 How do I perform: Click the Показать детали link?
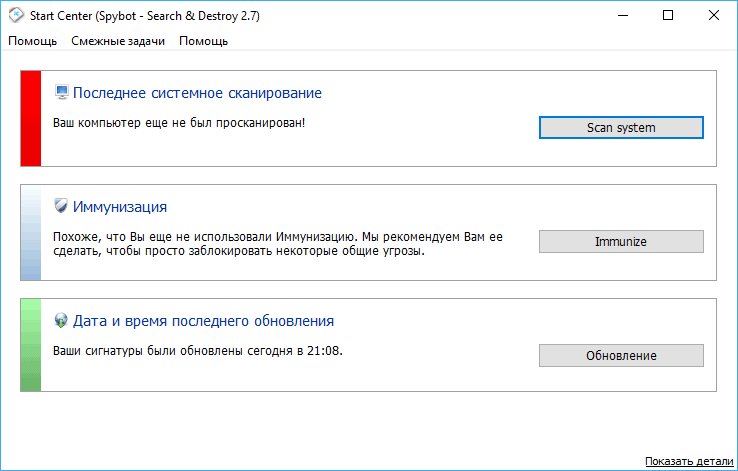pyautogui.click(x=689, y=461)
